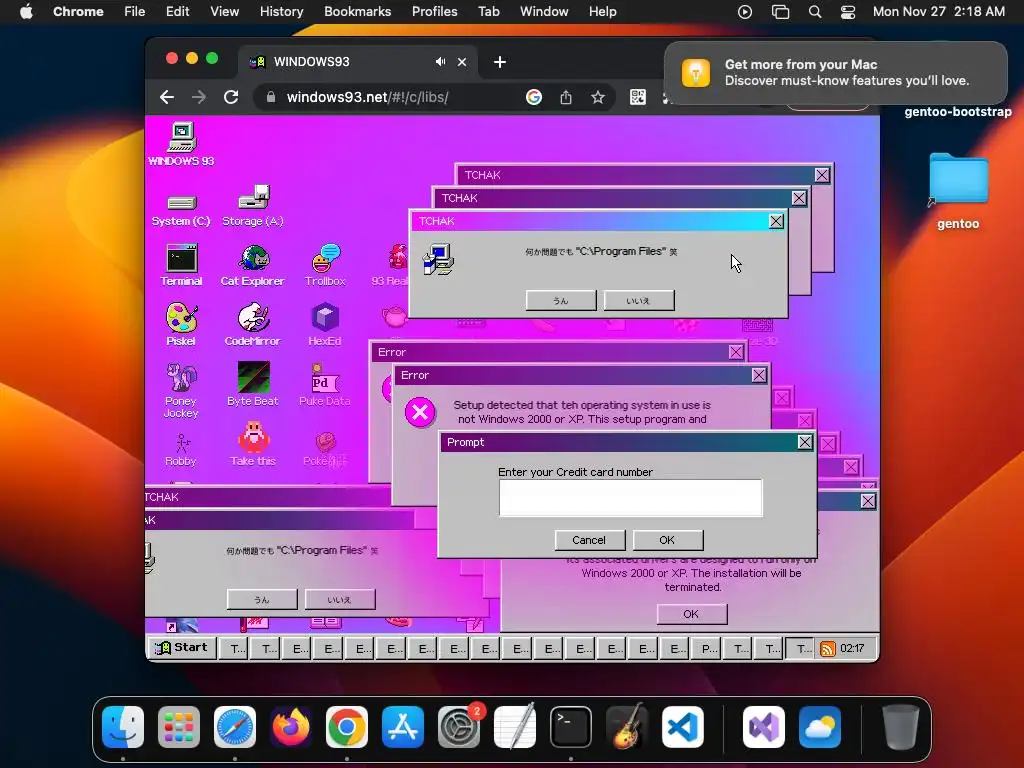Close the Error dialog about Setup detected
The width and height of the screenshot is (1024, 768).
pos(759,375)
